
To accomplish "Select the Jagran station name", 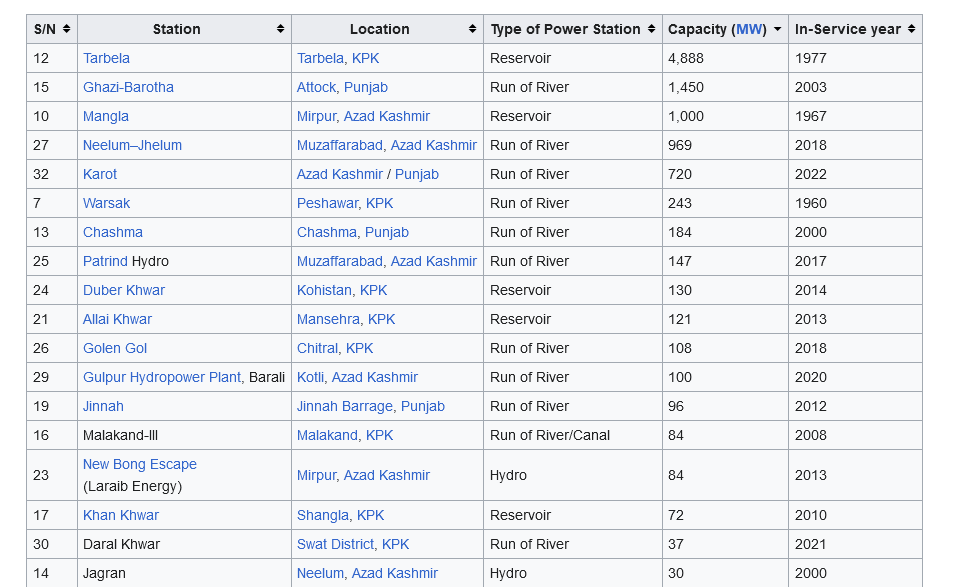I will [104, 574].
